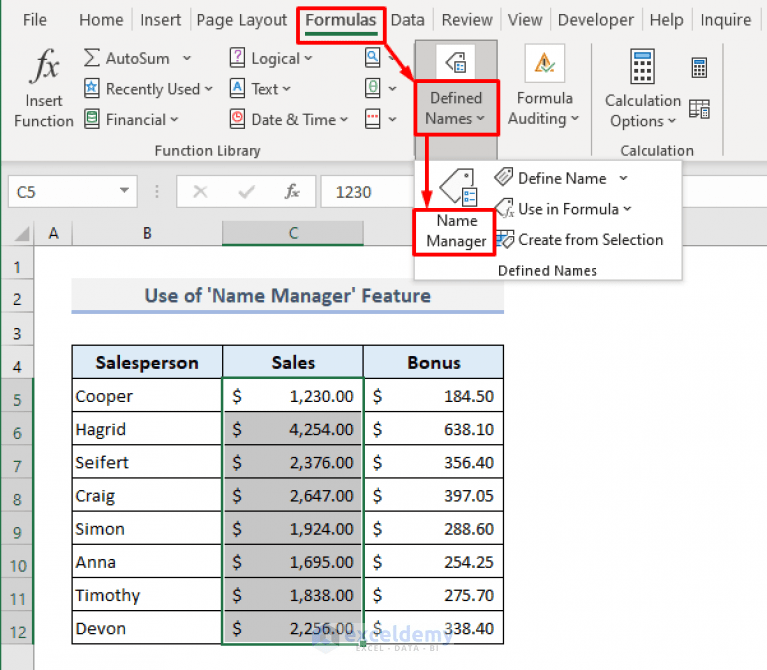Open Name Manager from the dropdown panel

456,210
